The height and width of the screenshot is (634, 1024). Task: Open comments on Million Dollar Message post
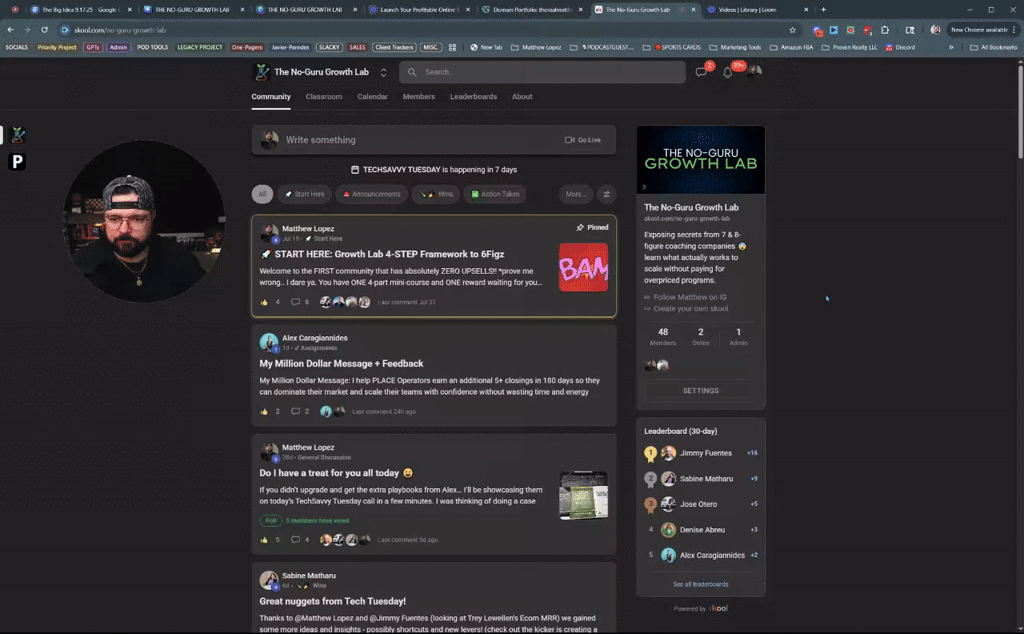pyautogui.click(x=295, y=411)
